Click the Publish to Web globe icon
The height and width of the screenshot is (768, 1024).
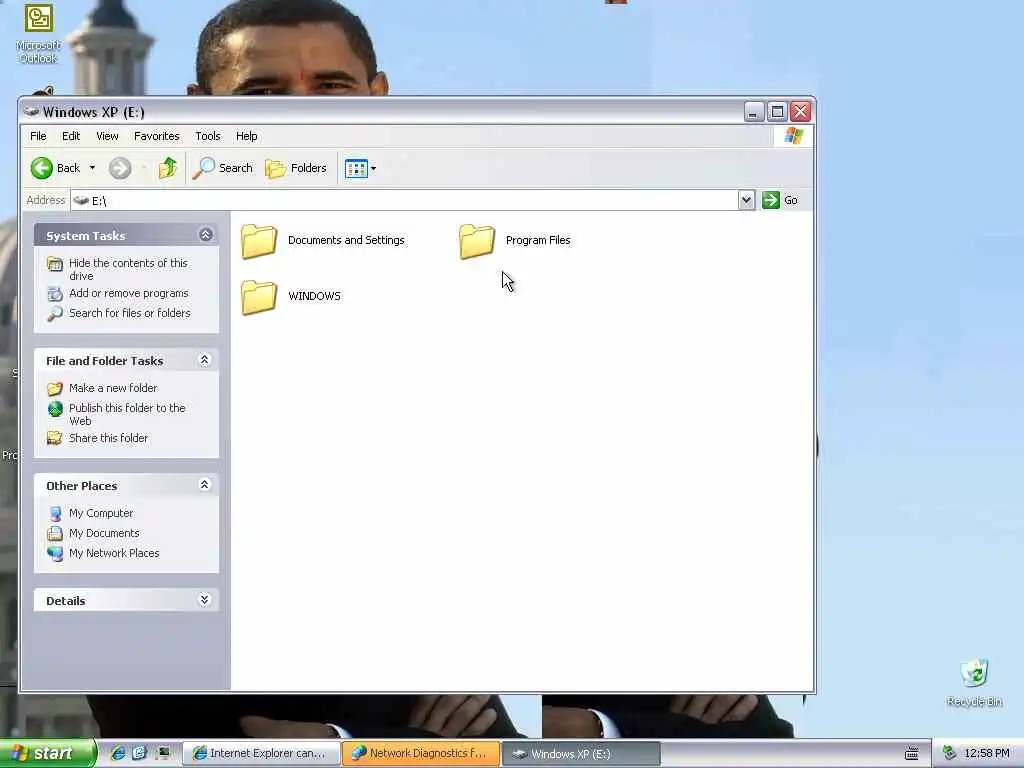point(56,409)
